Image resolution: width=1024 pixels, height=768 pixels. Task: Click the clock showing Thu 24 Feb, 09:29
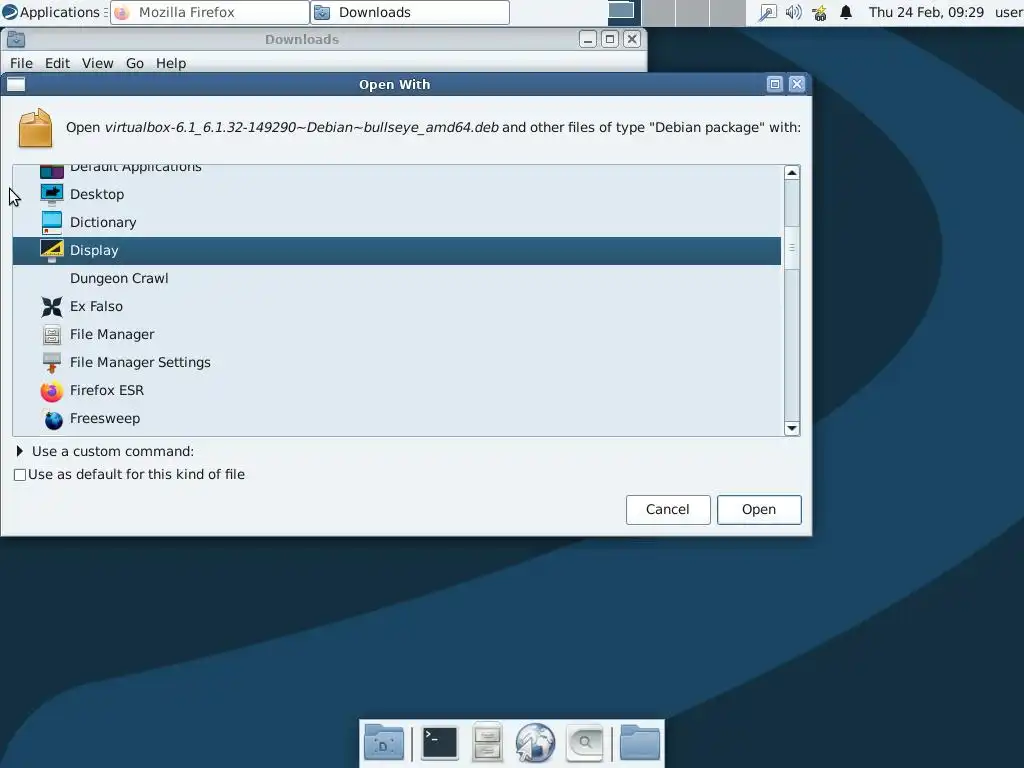click(926, 12)
